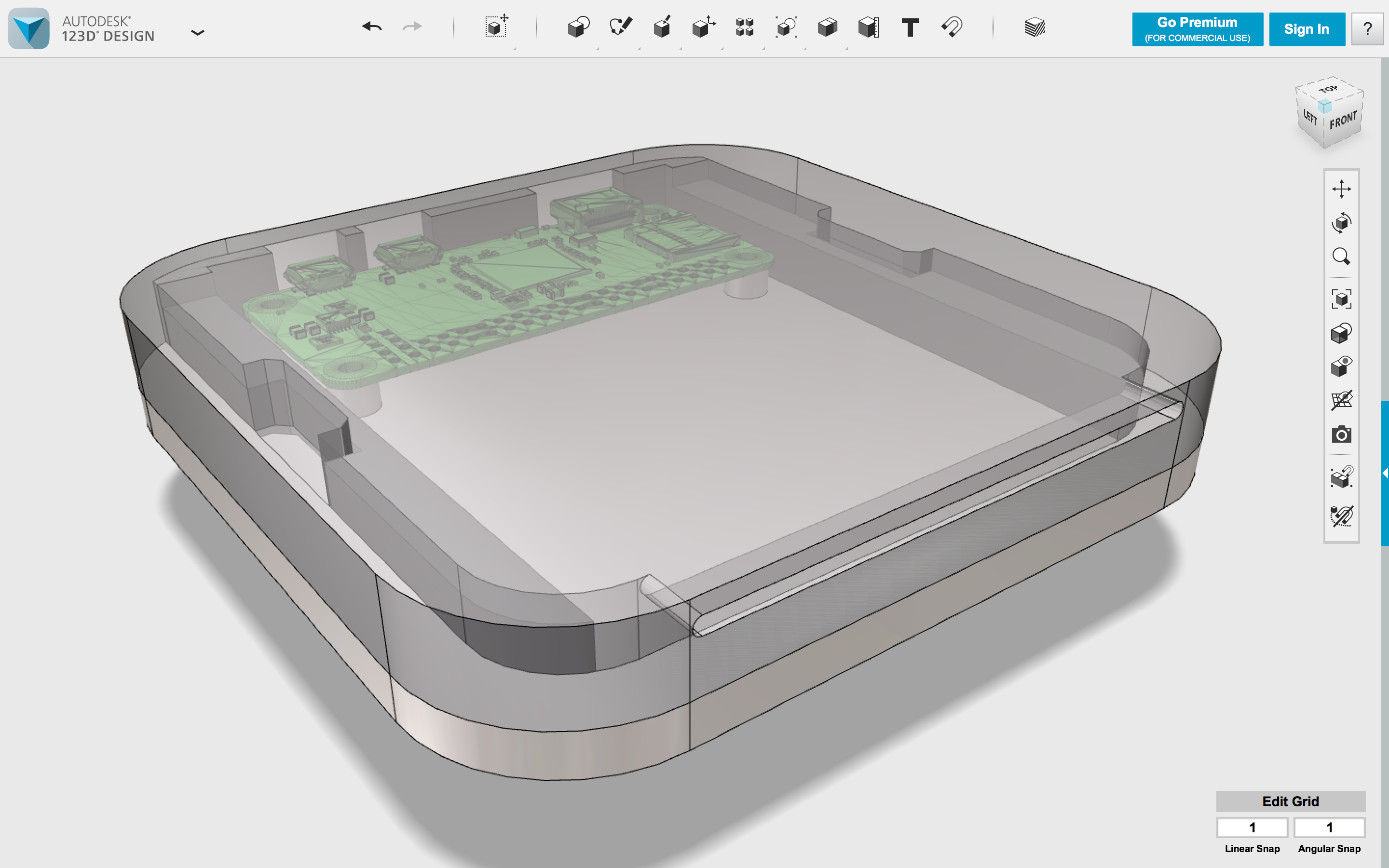Take a screenshot with the camera icon
The height and width of the screenshot is (868, 1389).
pos(1341,434)
